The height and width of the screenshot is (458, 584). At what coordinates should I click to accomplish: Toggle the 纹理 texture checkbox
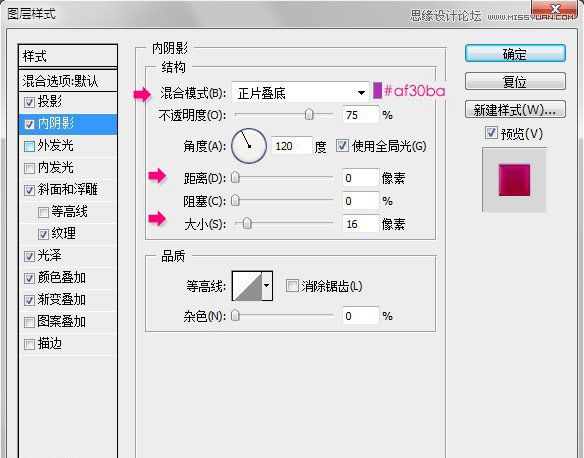coord(43,234)
